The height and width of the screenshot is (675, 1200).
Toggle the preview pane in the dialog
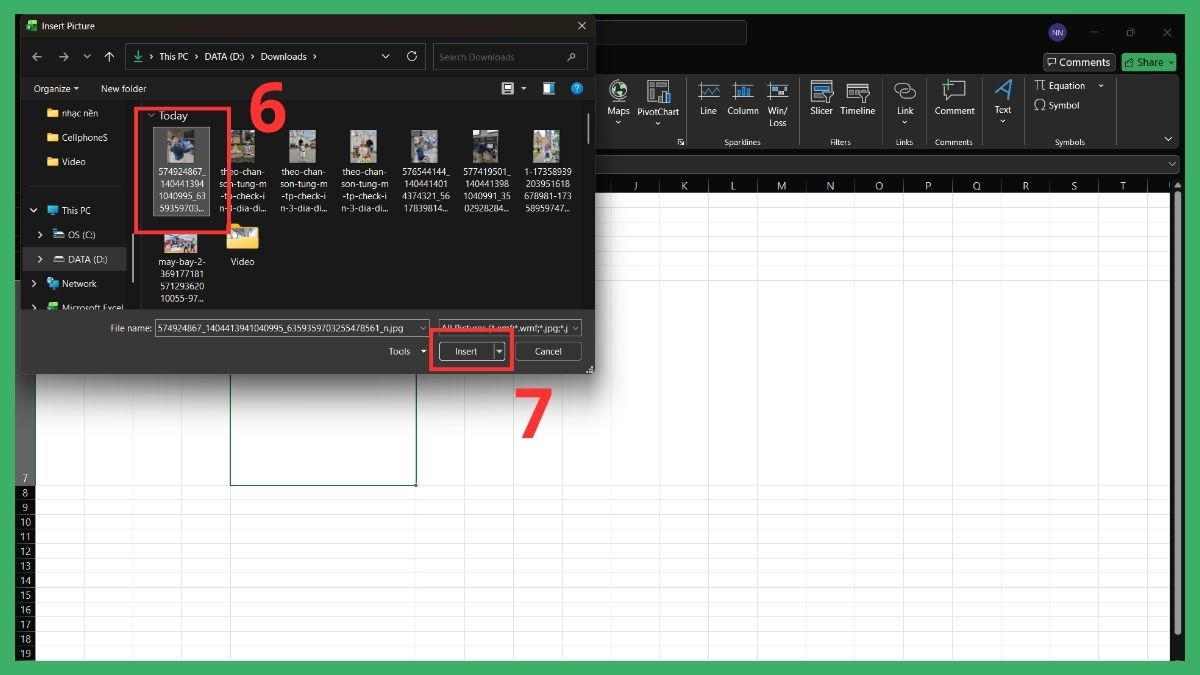coord(548,88)
